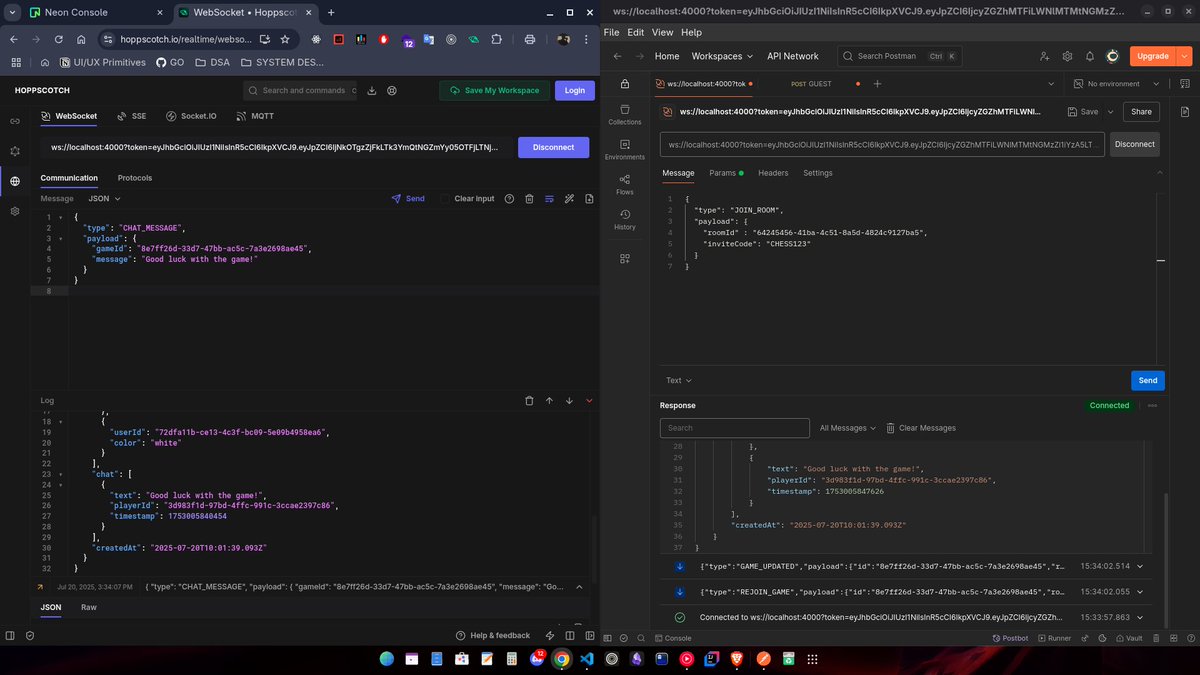Toggle Hoppscotch line wrap icon
The height and width of the screenshot is (675, 1200).
(549, 199)
